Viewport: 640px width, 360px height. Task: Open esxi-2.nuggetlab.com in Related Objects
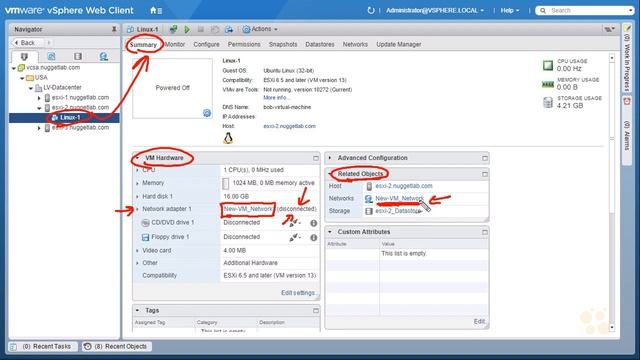click(x=404, y=186)
